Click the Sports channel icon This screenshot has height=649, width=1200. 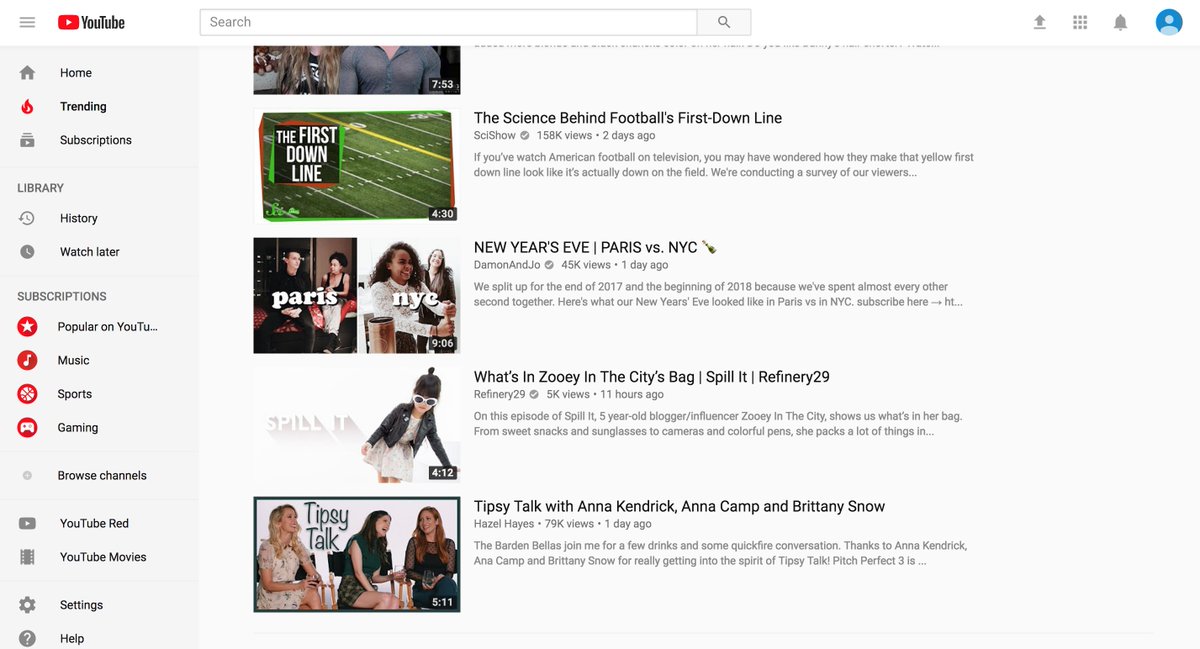27,394
